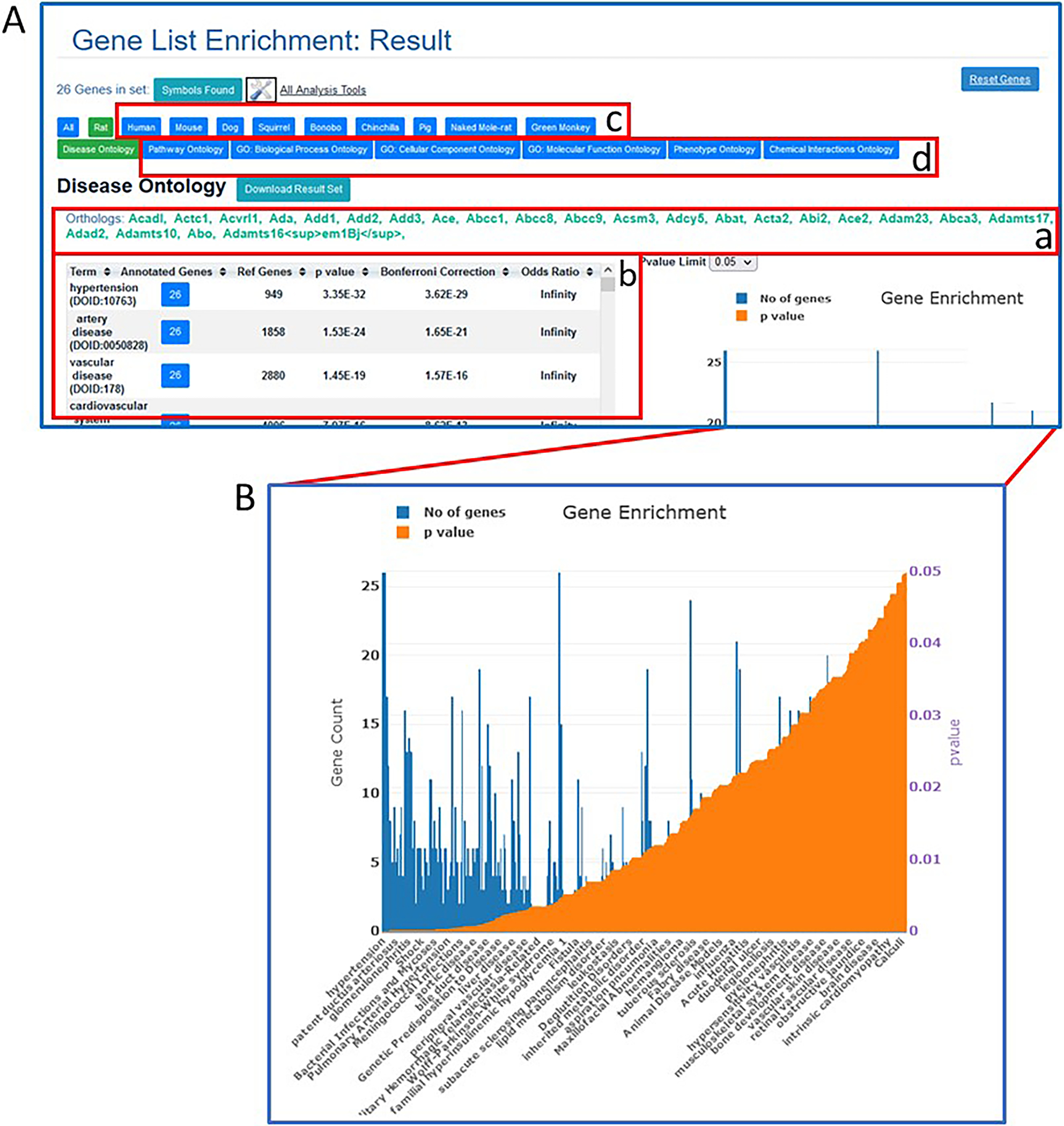The width and height of the screenshot is (1064, 1126).
Task: Select the Pig species filter
Action: tap(425, 127)
